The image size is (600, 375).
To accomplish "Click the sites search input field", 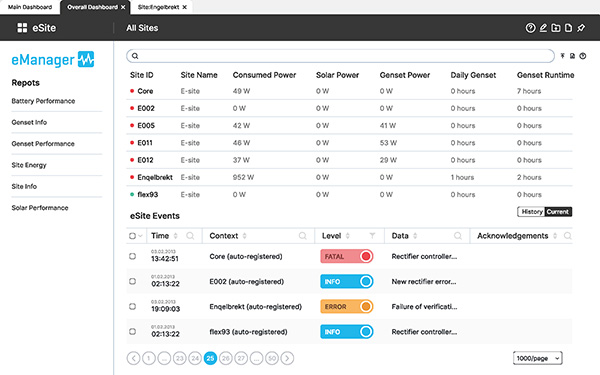I will (340, 56).
